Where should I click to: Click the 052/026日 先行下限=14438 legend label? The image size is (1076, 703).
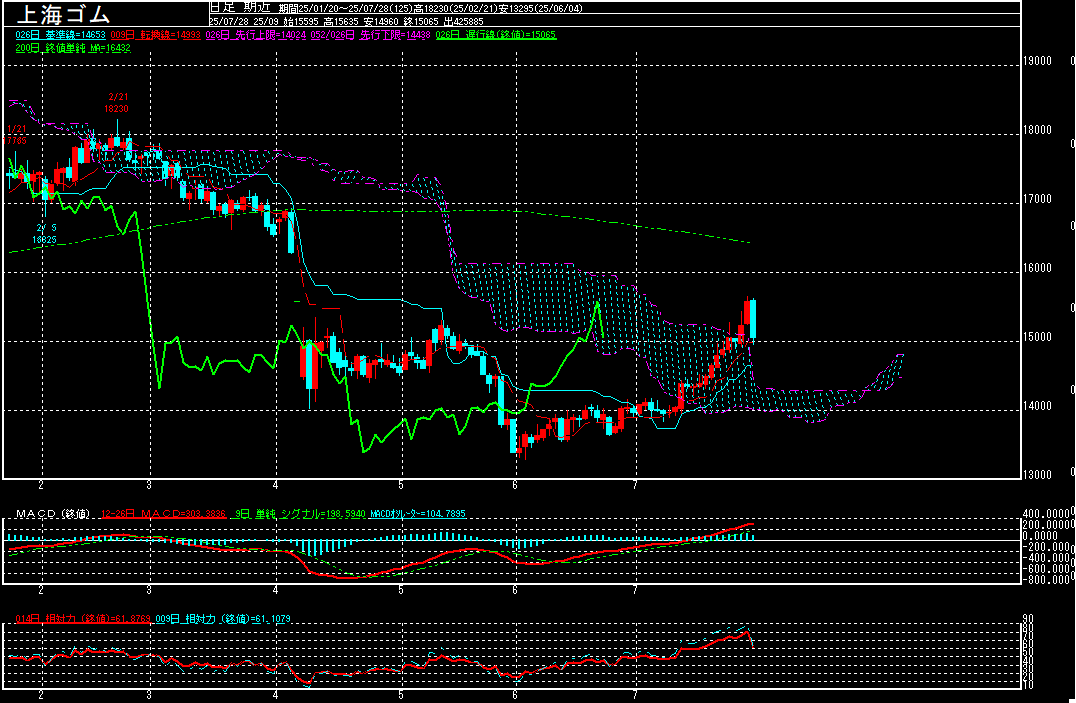coord(371,34)
